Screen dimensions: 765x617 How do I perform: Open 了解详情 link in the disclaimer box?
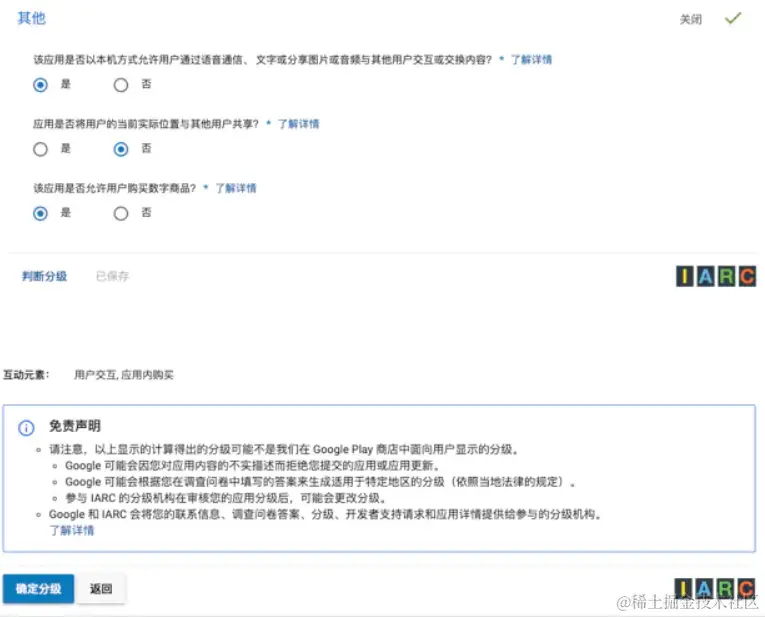(72, 530)
